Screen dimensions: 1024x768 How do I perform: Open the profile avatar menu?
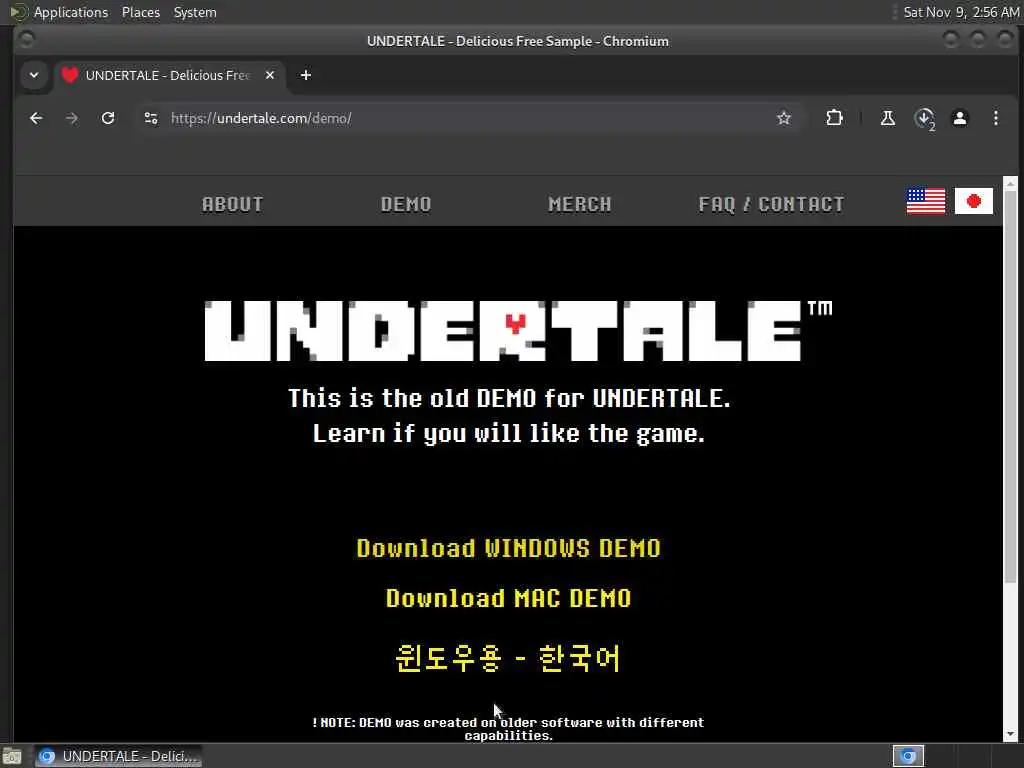pos(959,118)
